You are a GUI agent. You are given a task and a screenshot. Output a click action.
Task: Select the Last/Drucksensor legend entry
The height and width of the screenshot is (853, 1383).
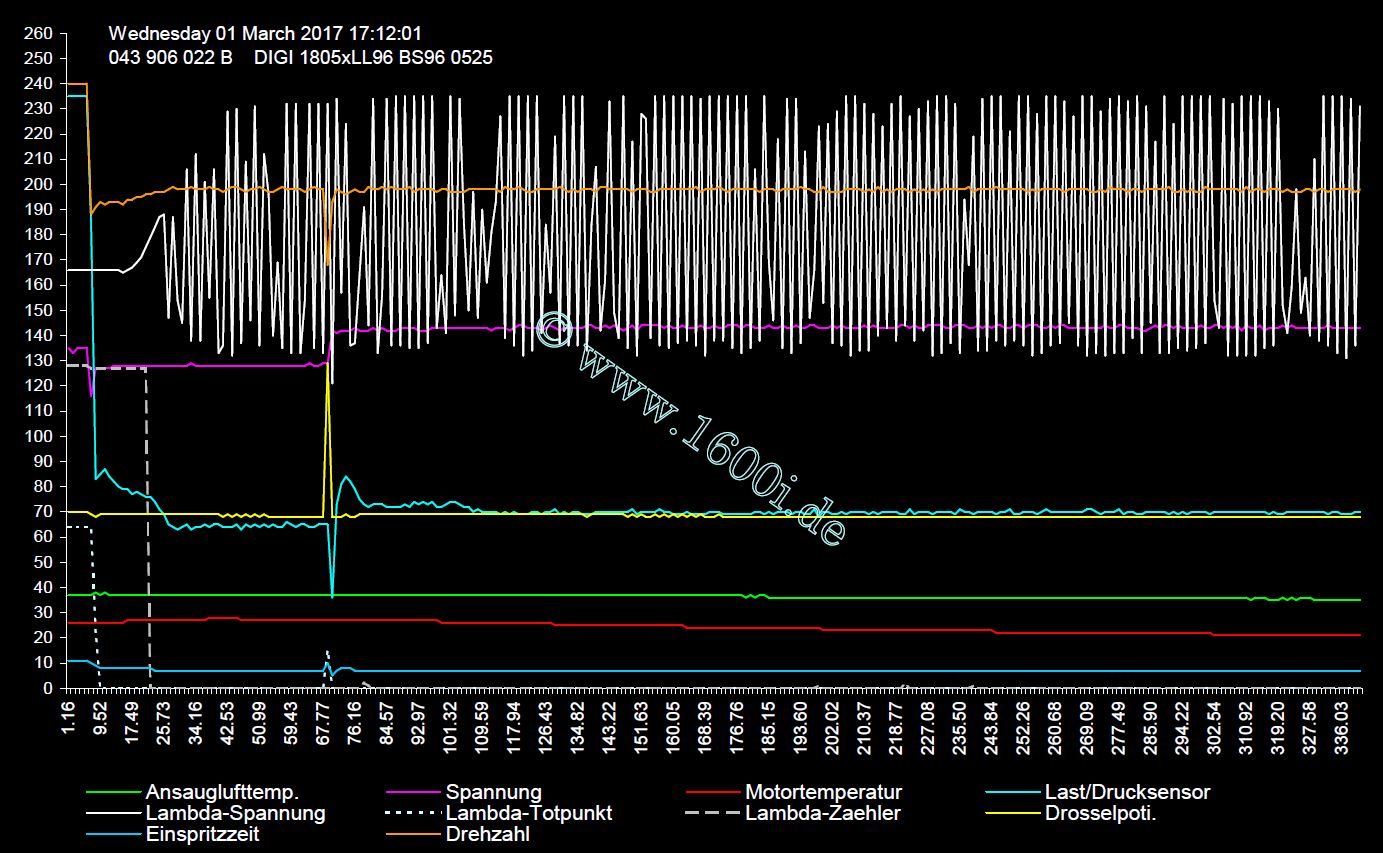pyautogui.click(x=1127, y=792)
